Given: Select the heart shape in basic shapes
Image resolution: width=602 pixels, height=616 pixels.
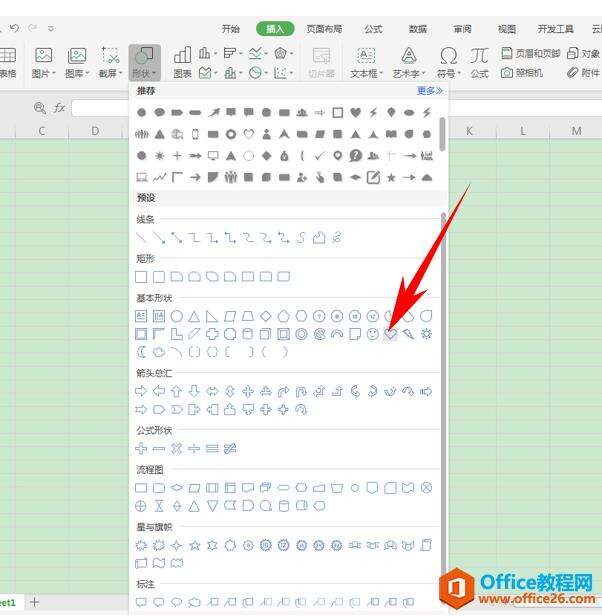Looking at the screenshot, I should [x=390, y=334].
